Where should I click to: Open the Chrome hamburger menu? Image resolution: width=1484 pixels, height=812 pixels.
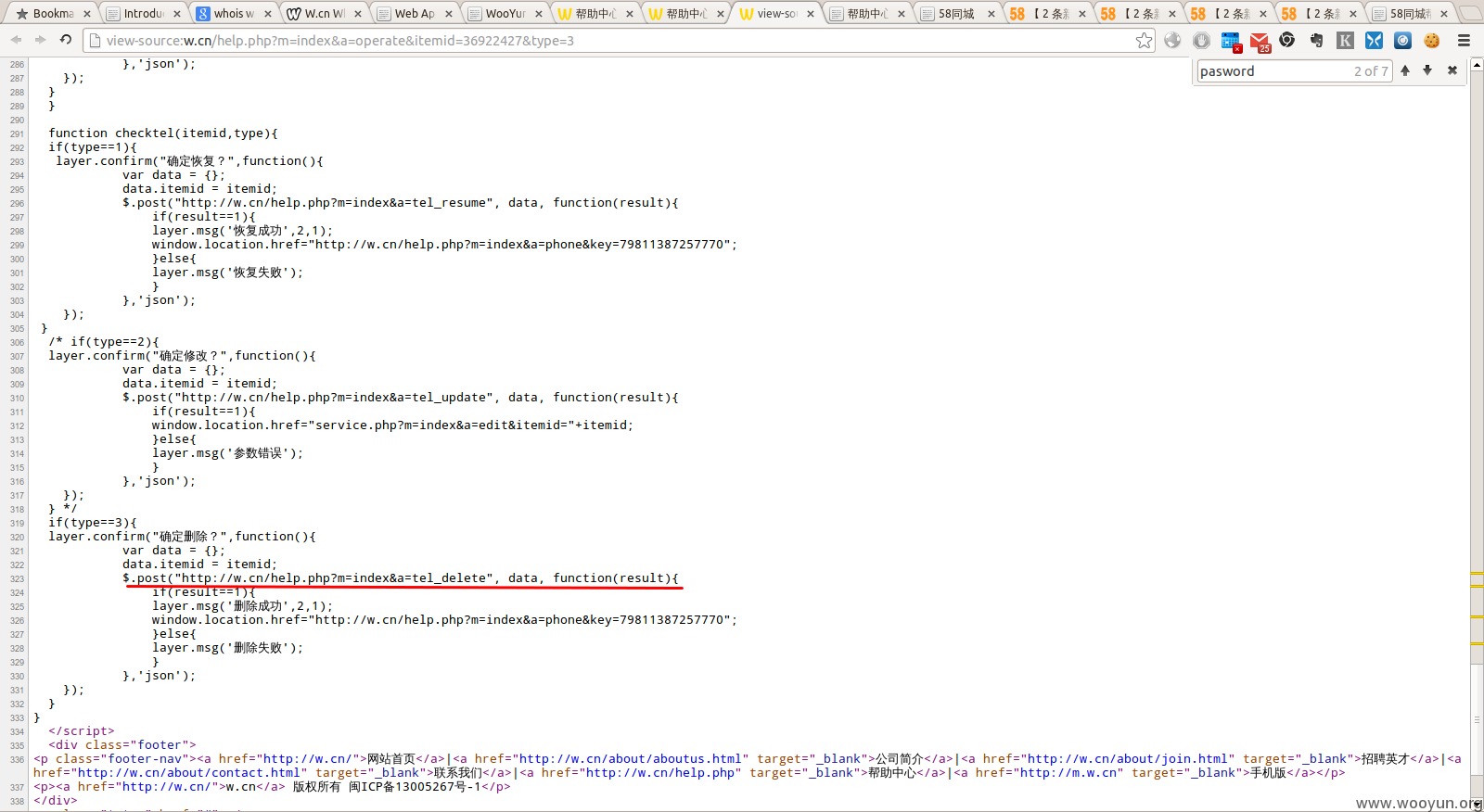pos(1464,40)
